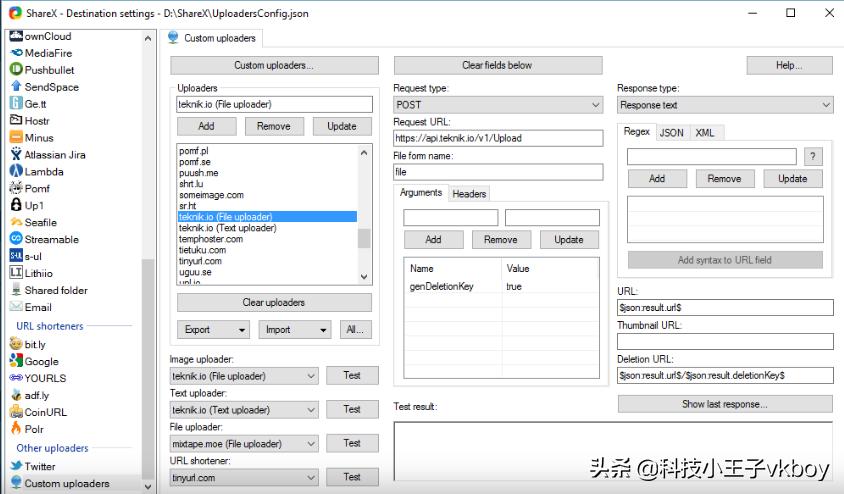Open SendSpace destination icon
Screen dimensions: 844x494
(16, 86)
